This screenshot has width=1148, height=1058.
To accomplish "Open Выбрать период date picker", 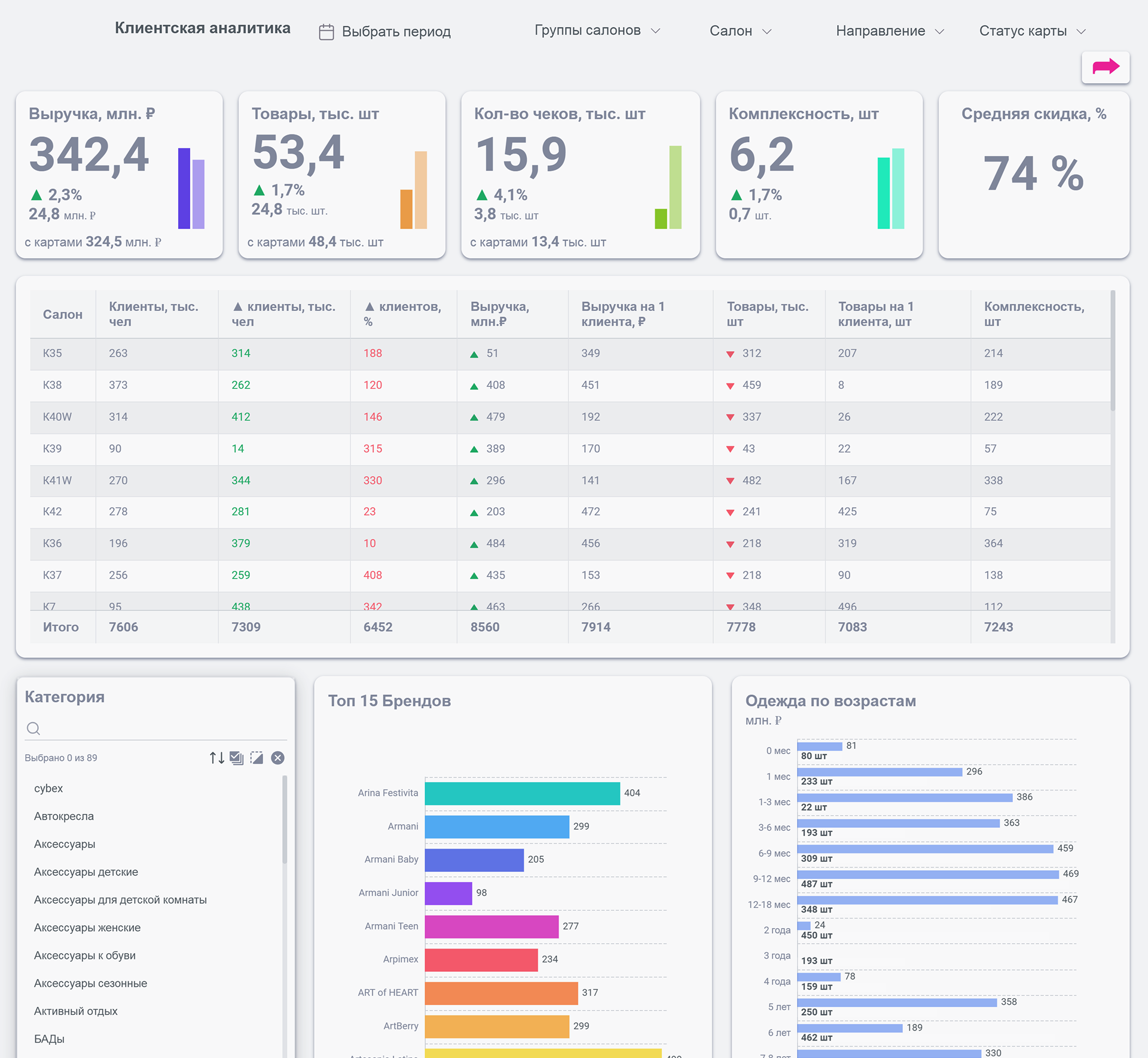I will 385,32.
